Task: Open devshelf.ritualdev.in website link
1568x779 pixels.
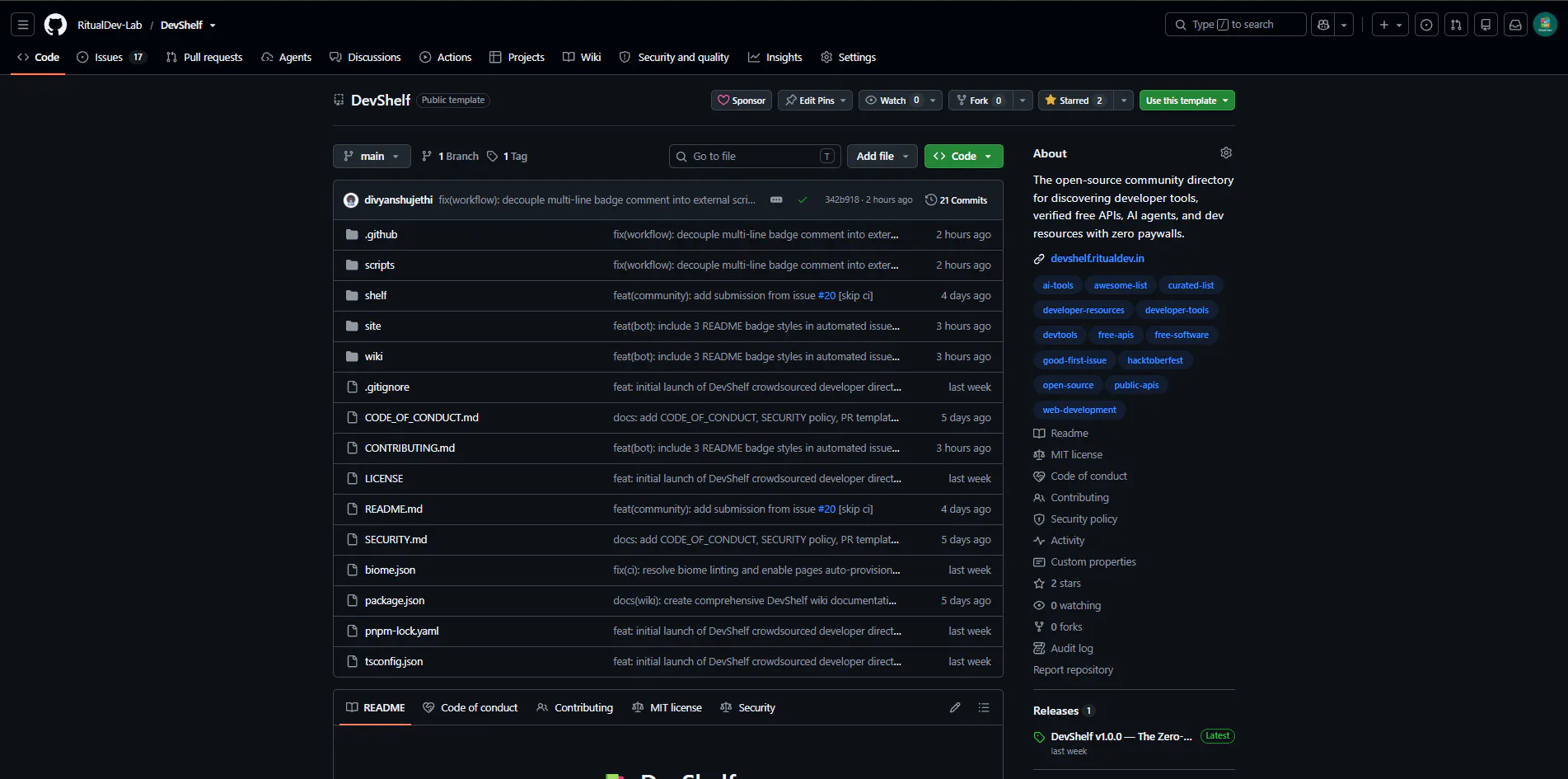Action: (x=1097, y=258)
